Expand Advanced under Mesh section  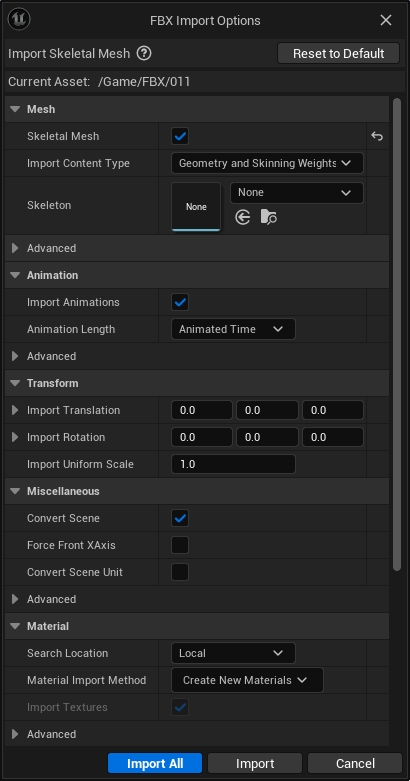15,248
